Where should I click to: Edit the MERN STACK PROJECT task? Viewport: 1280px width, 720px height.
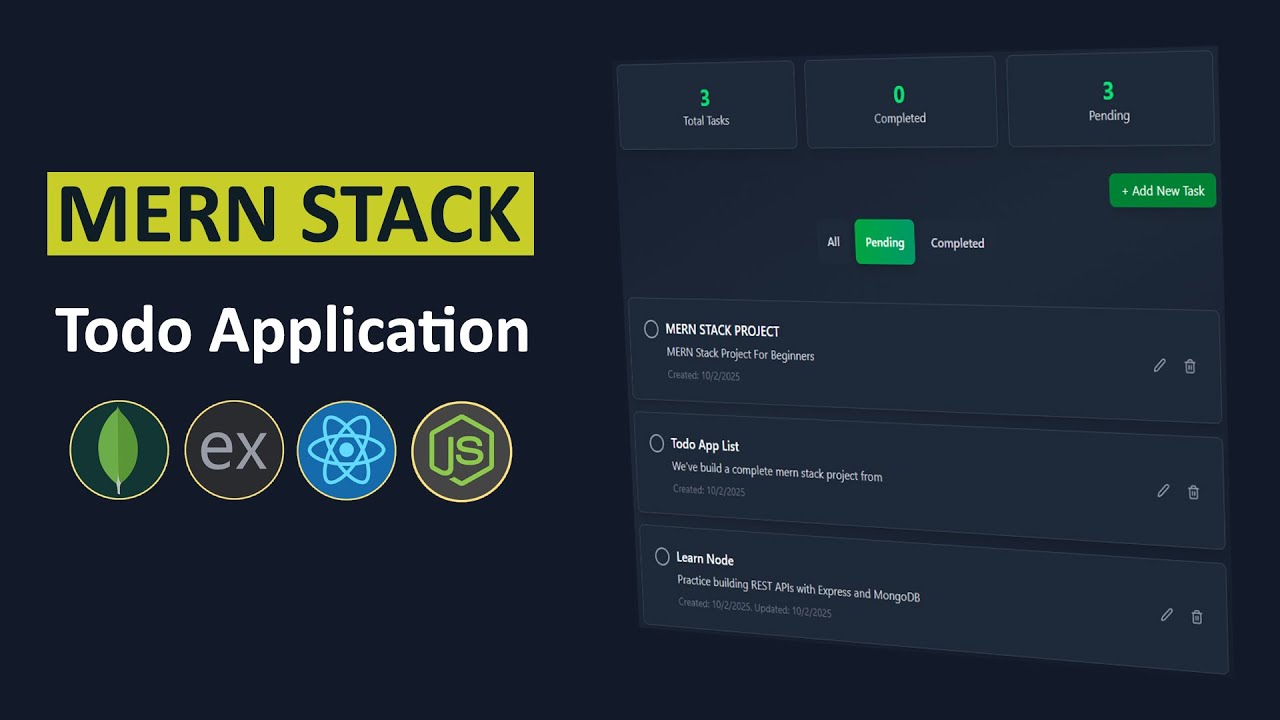pos(1160,365)
